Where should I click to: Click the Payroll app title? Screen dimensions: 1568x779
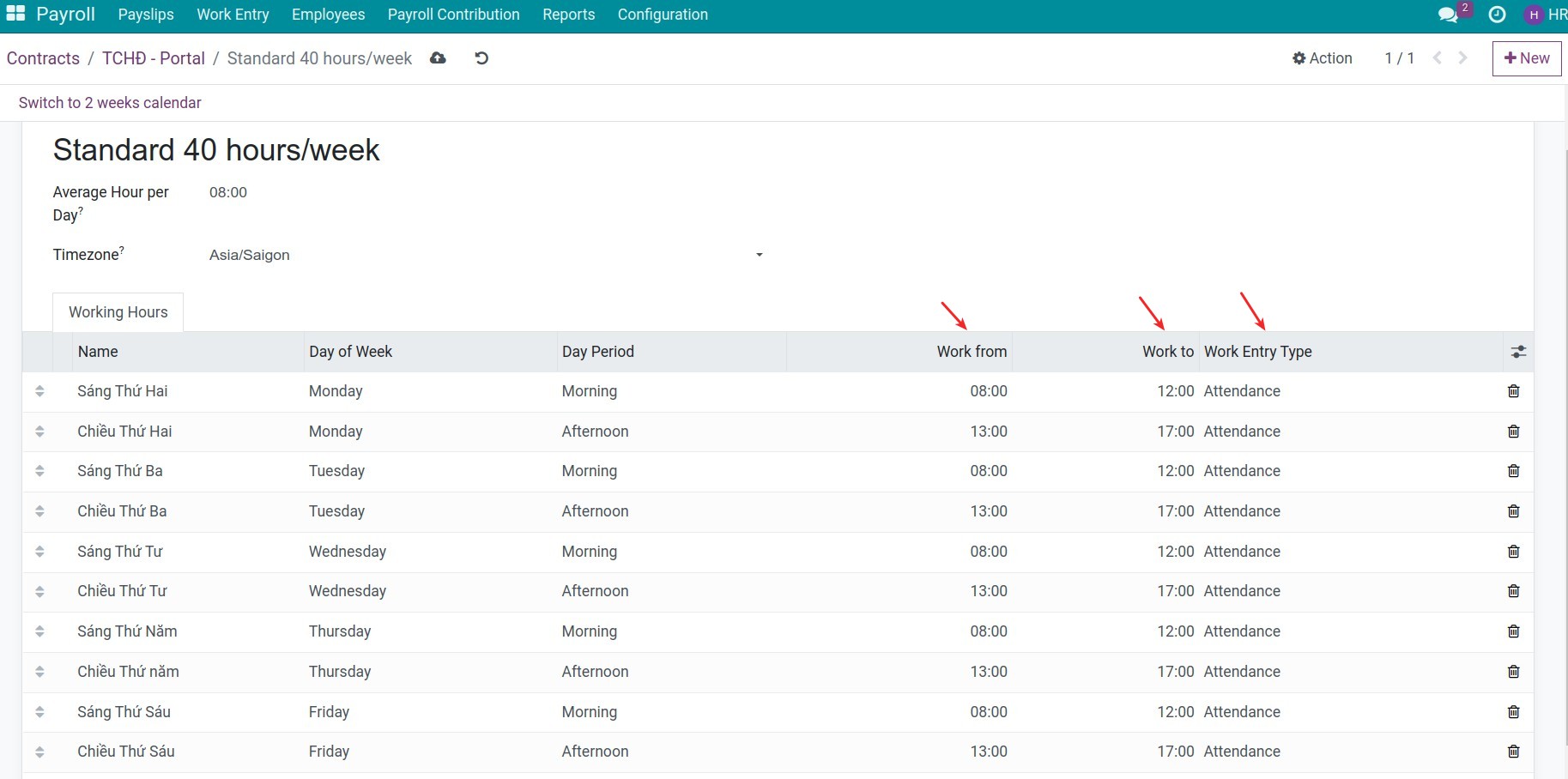coord(65,15)
